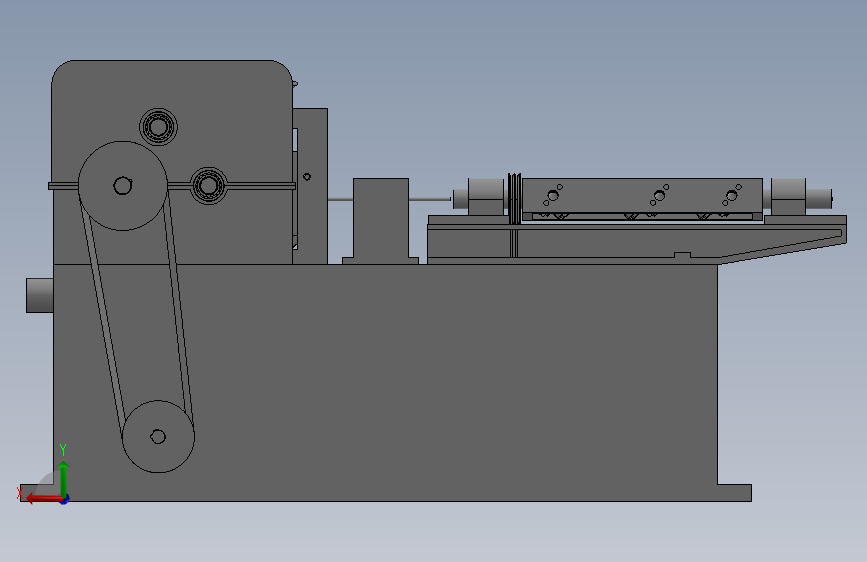Select the rectangular support block on the thin rod

point(381,221)
